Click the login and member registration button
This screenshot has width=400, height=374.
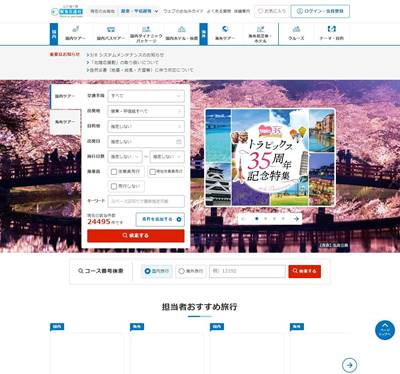coord(320,11)
